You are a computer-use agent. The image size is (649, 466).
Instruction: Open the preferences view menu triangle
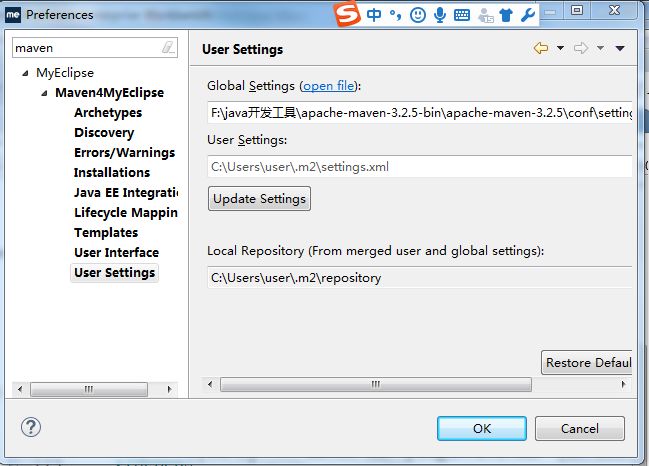[x=620, y=48]
